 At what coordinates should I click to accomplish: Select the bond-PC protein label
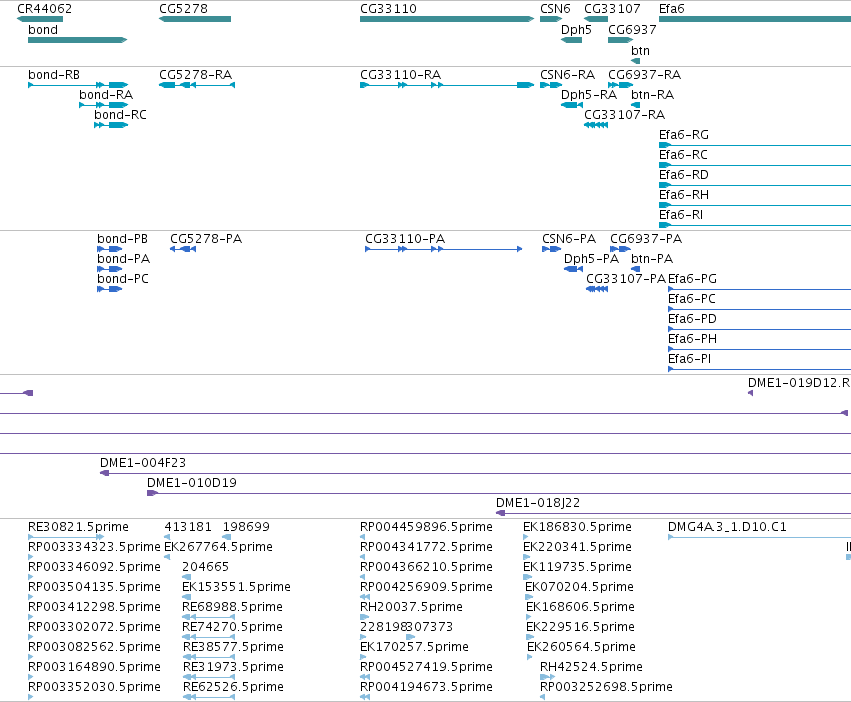coord(123,279)
